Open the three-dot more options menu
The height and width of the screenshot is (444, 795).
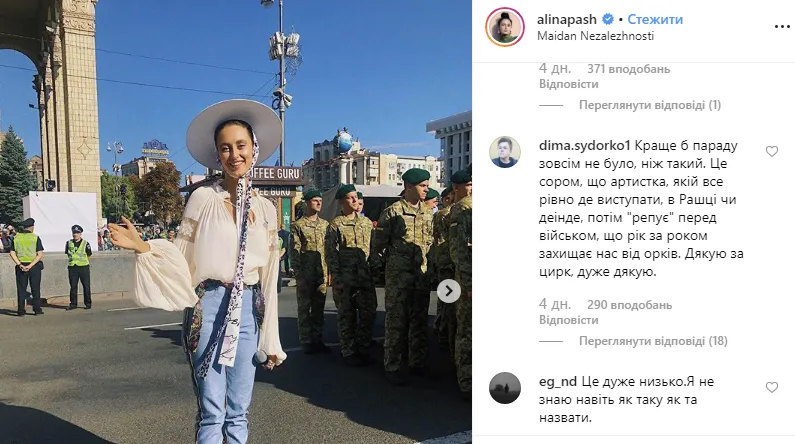782,27
